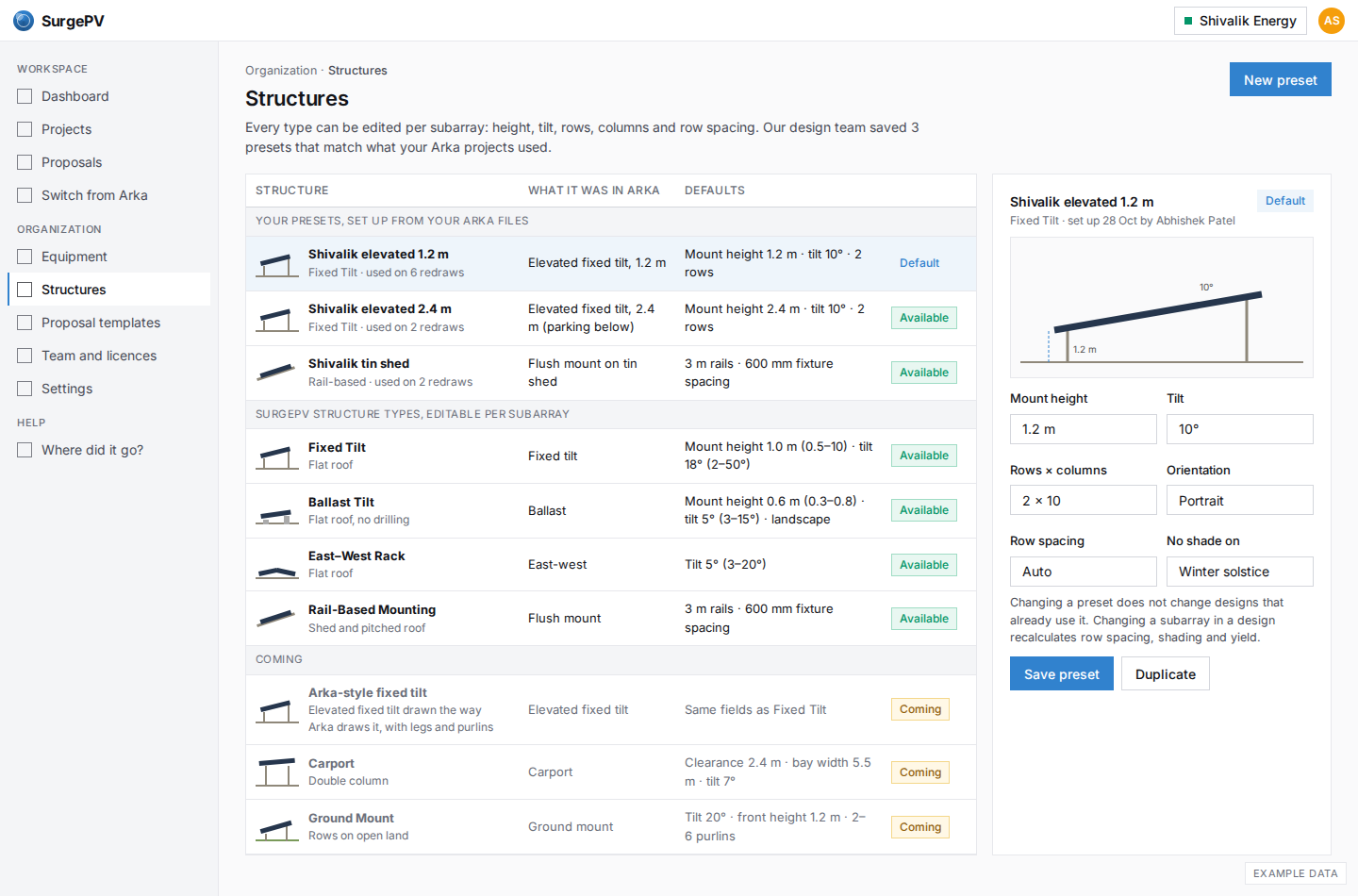Click Available badge for Shivalik tin shed

[924, 373]
